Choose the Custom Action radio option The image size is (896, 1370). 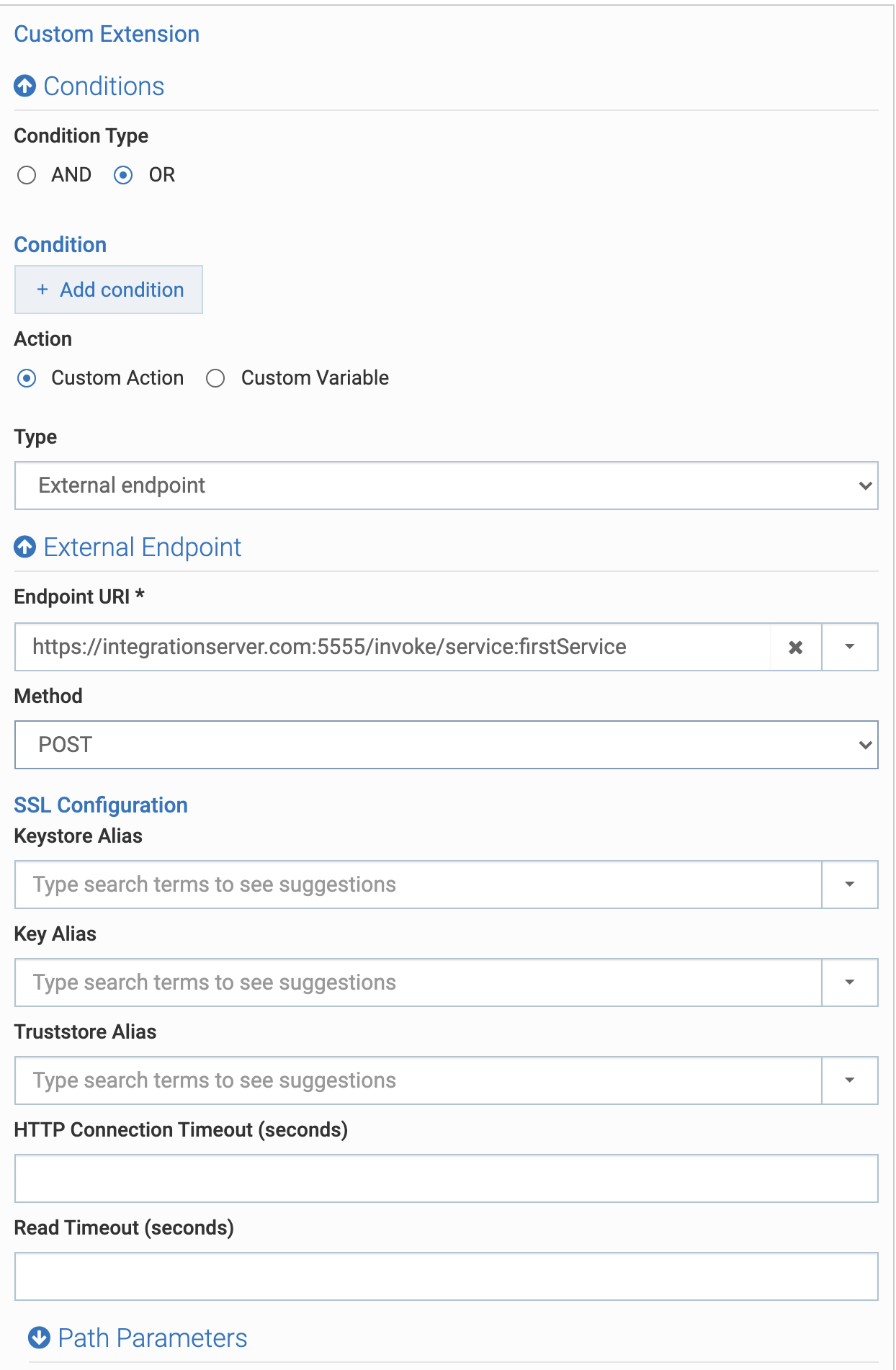coord(27,378)
